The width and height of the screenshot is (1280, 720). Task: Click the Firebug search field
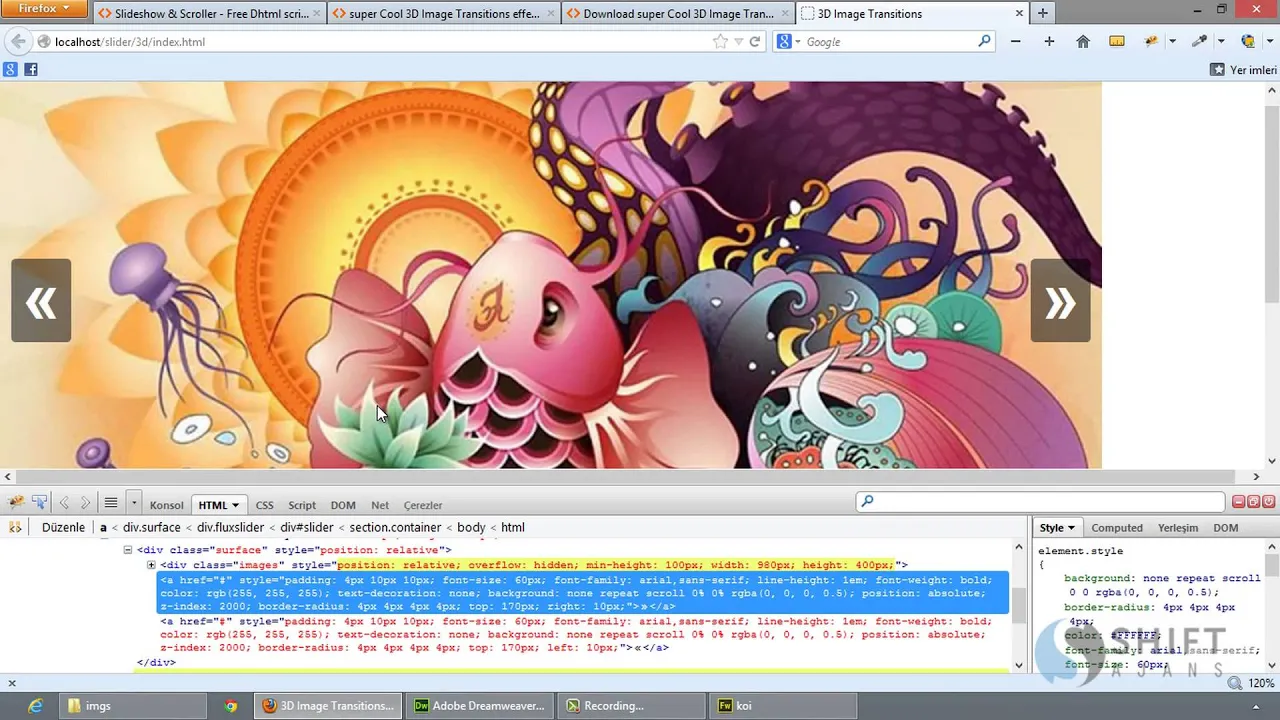coord(1040,501)
